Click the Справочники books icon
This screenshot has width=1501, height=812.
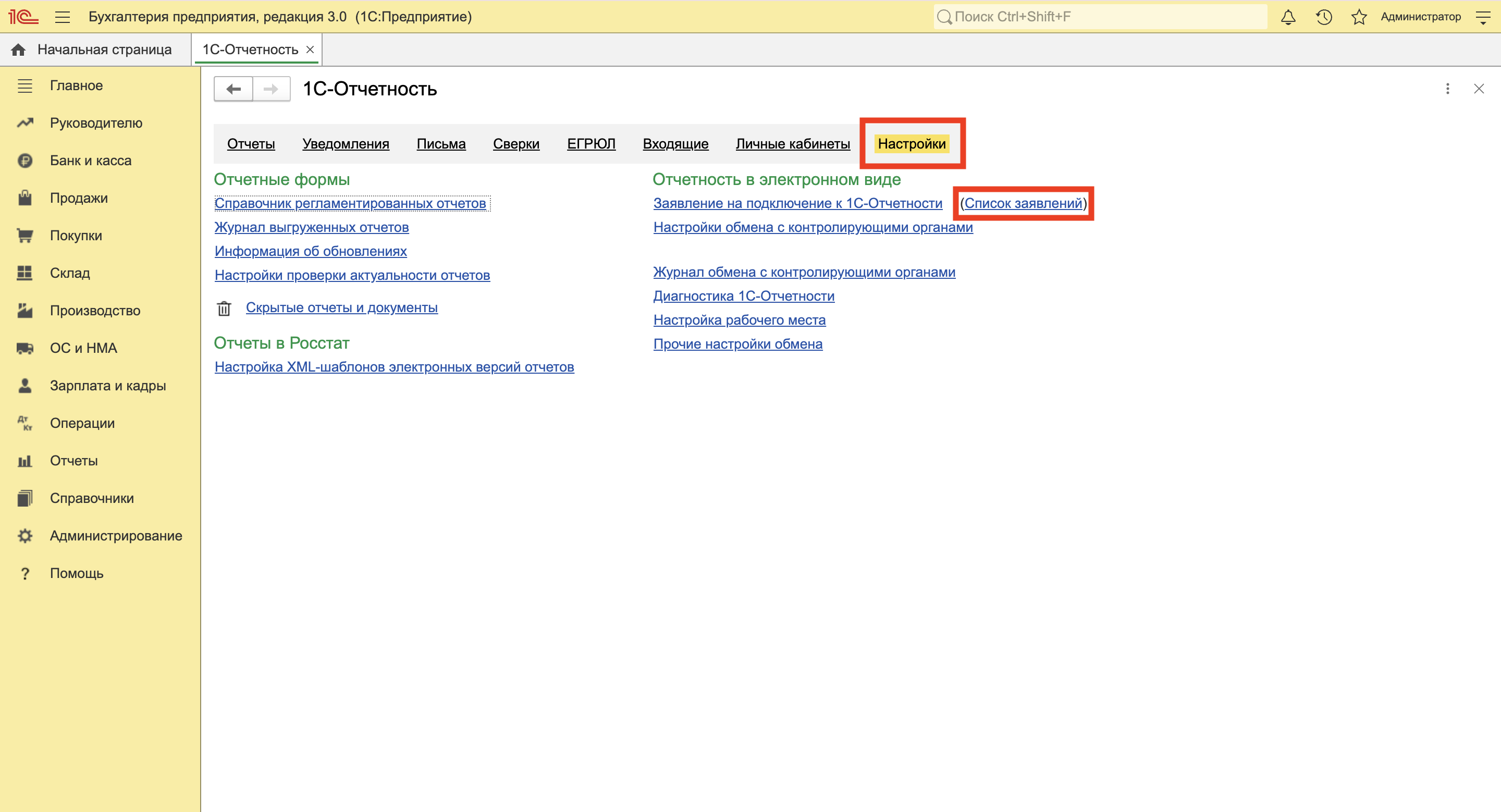click(24, 498)
